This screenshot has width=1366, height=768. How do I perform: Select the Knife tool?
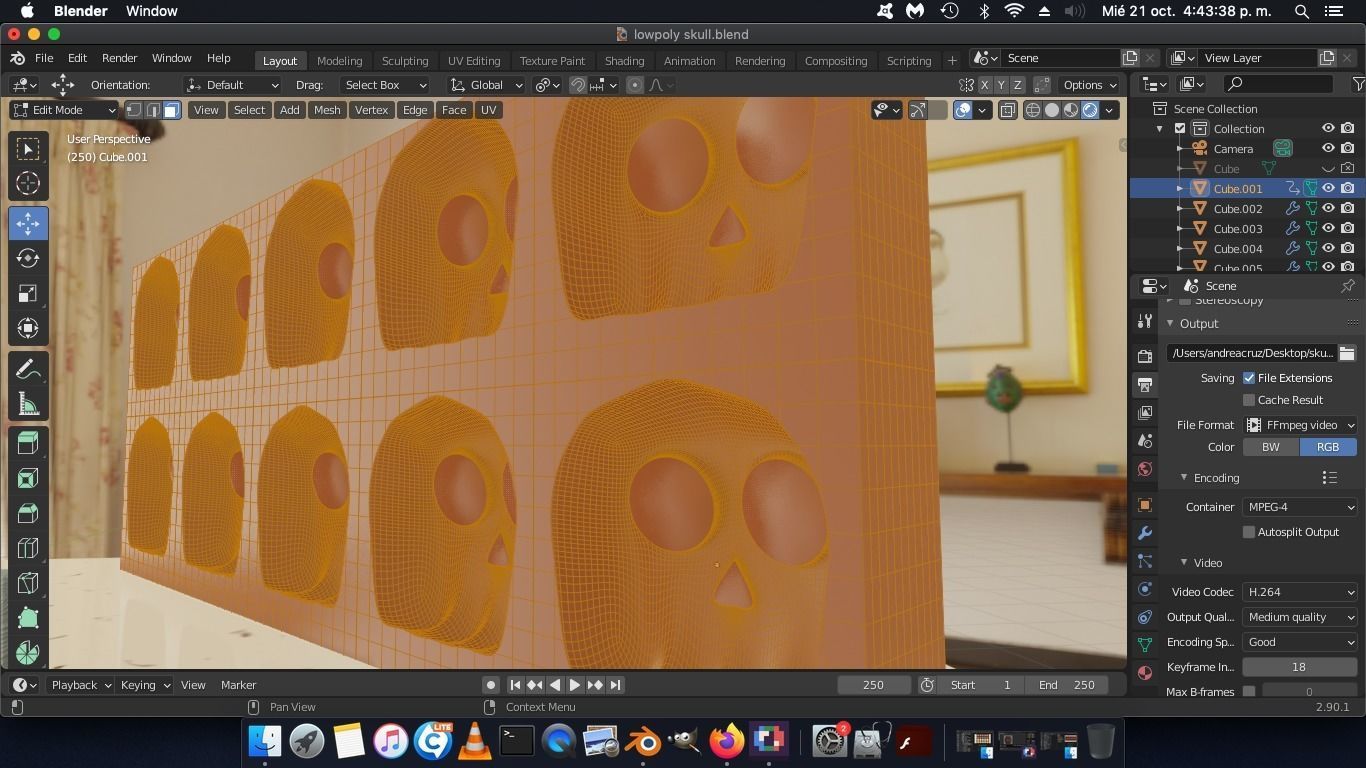28,618
